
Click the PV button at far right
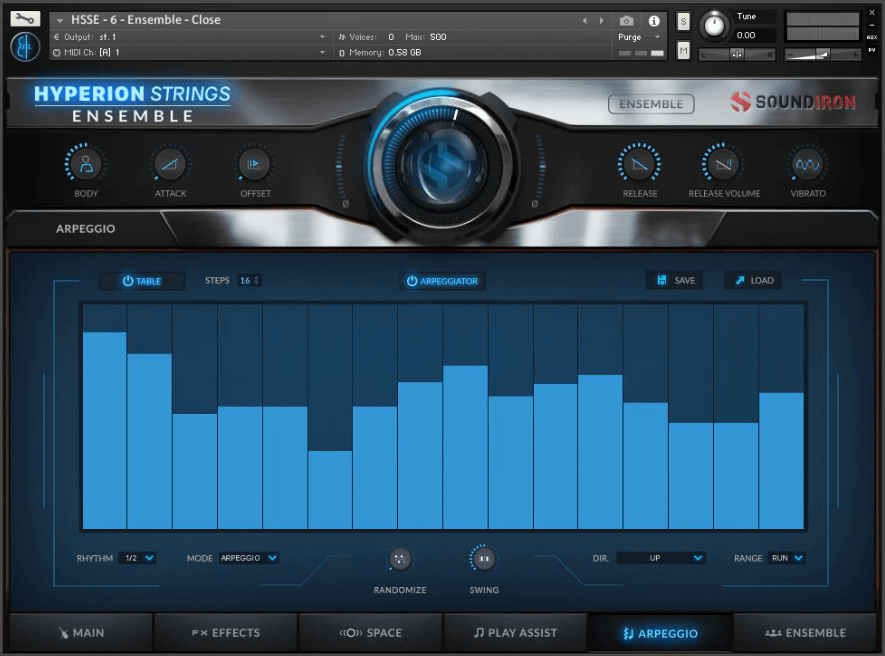(x=872, y=50)
